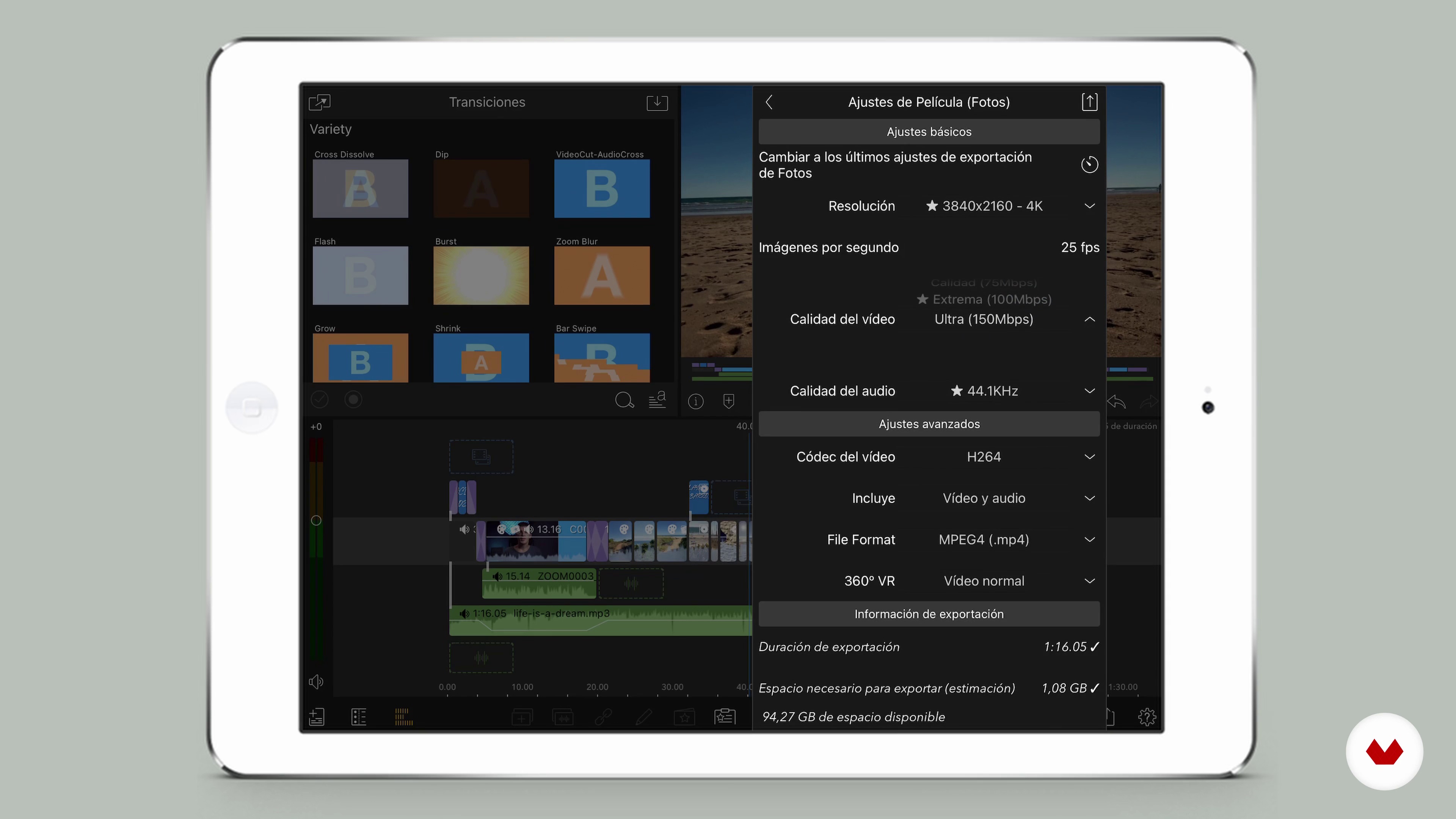Tap Cambiar a los últimos ajustes de exportación

click(x=895, y=165)
